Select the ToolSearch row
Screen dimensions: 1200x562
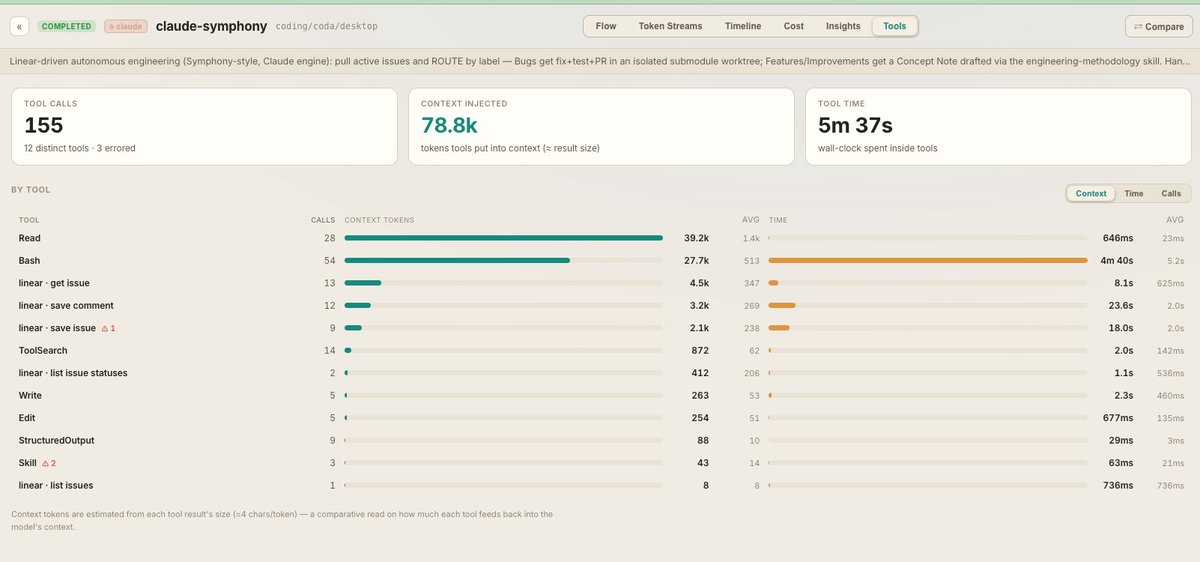click(x=600, y=350)
